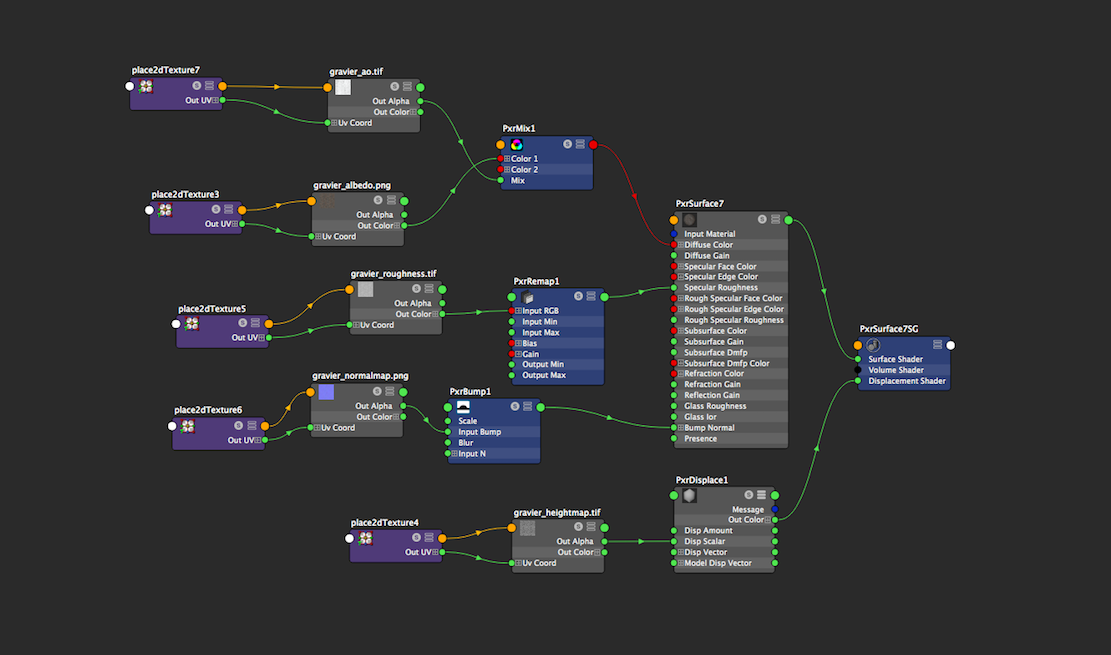Change view mode on PxrDisplace1 node
Screen dimensions: 1111x655
click(761, 495)
